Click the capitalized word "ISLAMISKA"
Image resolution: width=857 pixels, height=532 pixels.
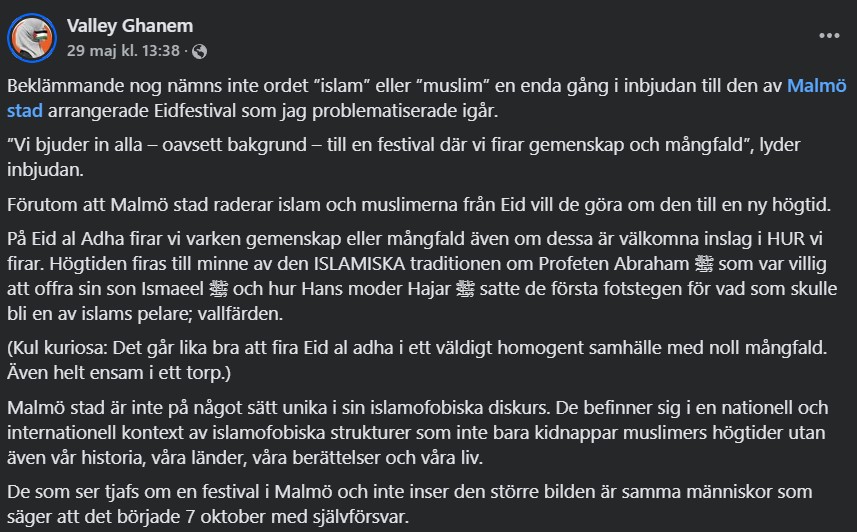coord(359,264)
